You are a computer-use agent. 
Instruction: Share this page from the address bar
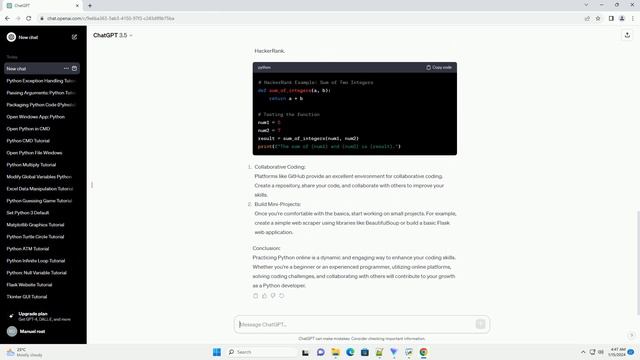[x=587, y=18]
